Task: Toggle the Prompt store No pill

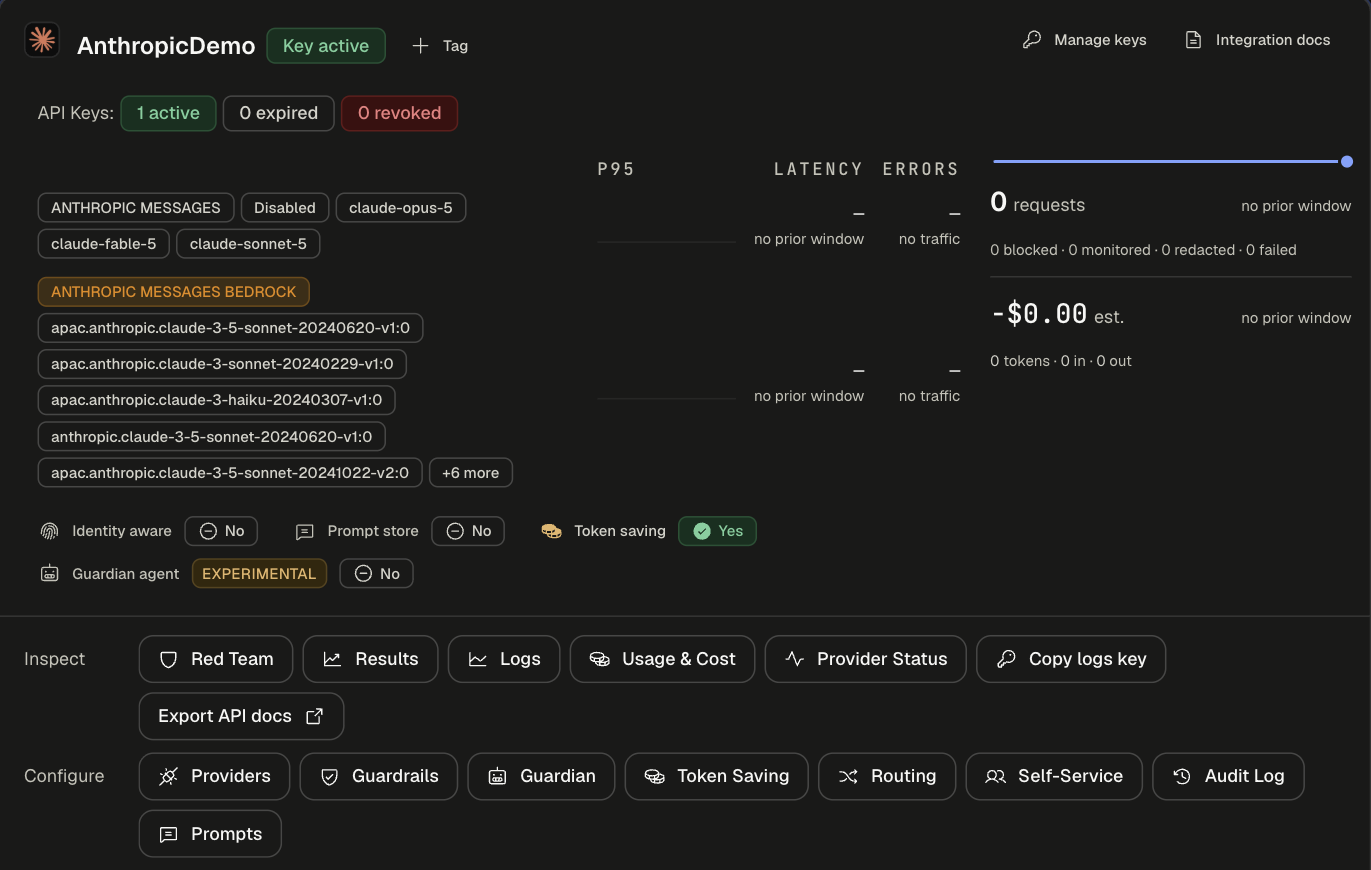Action: coord(468,531)
